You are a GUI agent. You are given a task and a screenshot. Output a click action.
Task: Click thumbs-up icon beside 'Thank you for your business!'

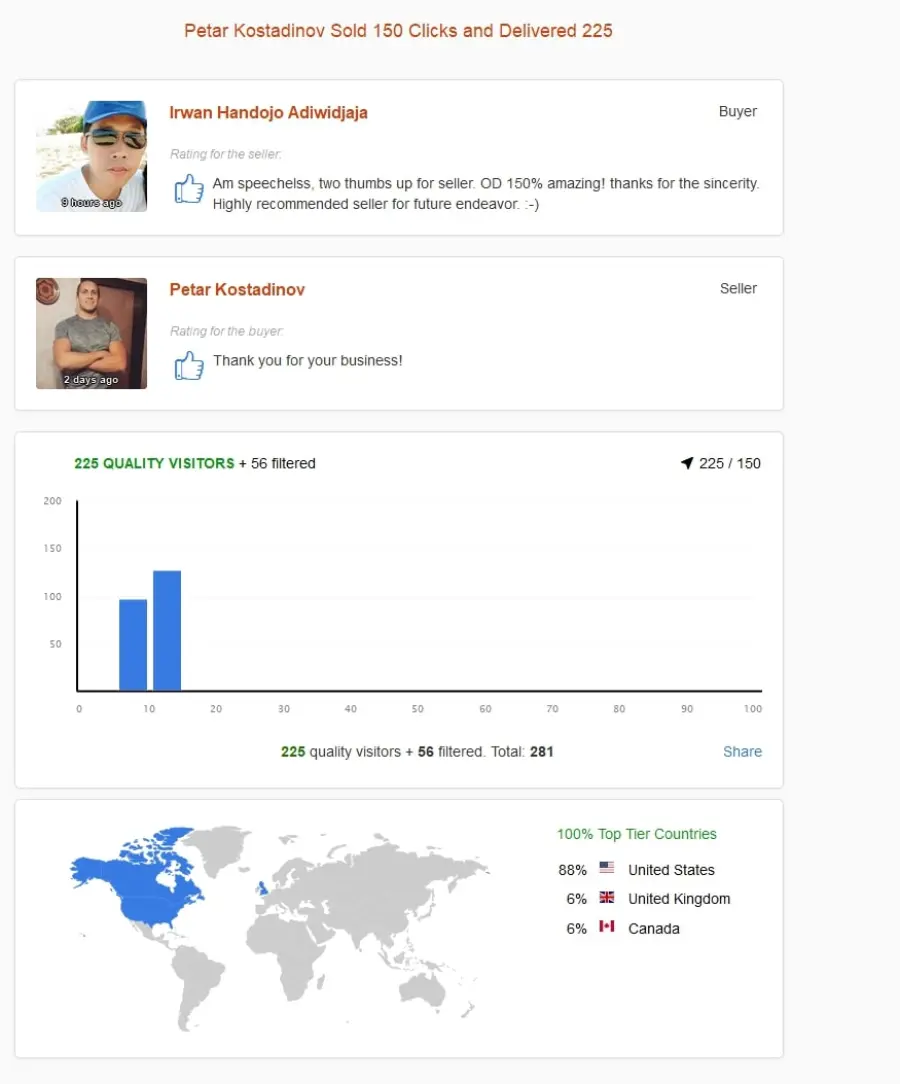[x=189, y=365]
